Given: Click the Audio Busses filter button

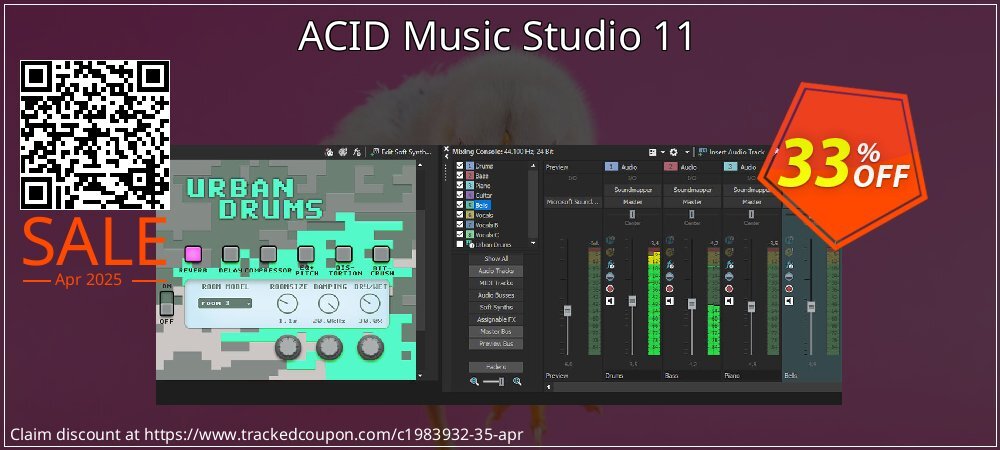Looking at the screenshot, I should pos(496,295).
